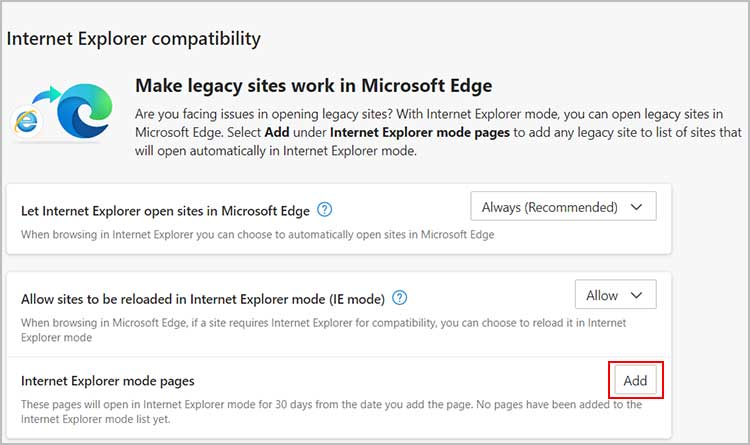The width and height of the screenshot is (750, 445).
Task: Click 'Make legacy sites work in Microsoft Edge' heading
Action: (313, 86)
